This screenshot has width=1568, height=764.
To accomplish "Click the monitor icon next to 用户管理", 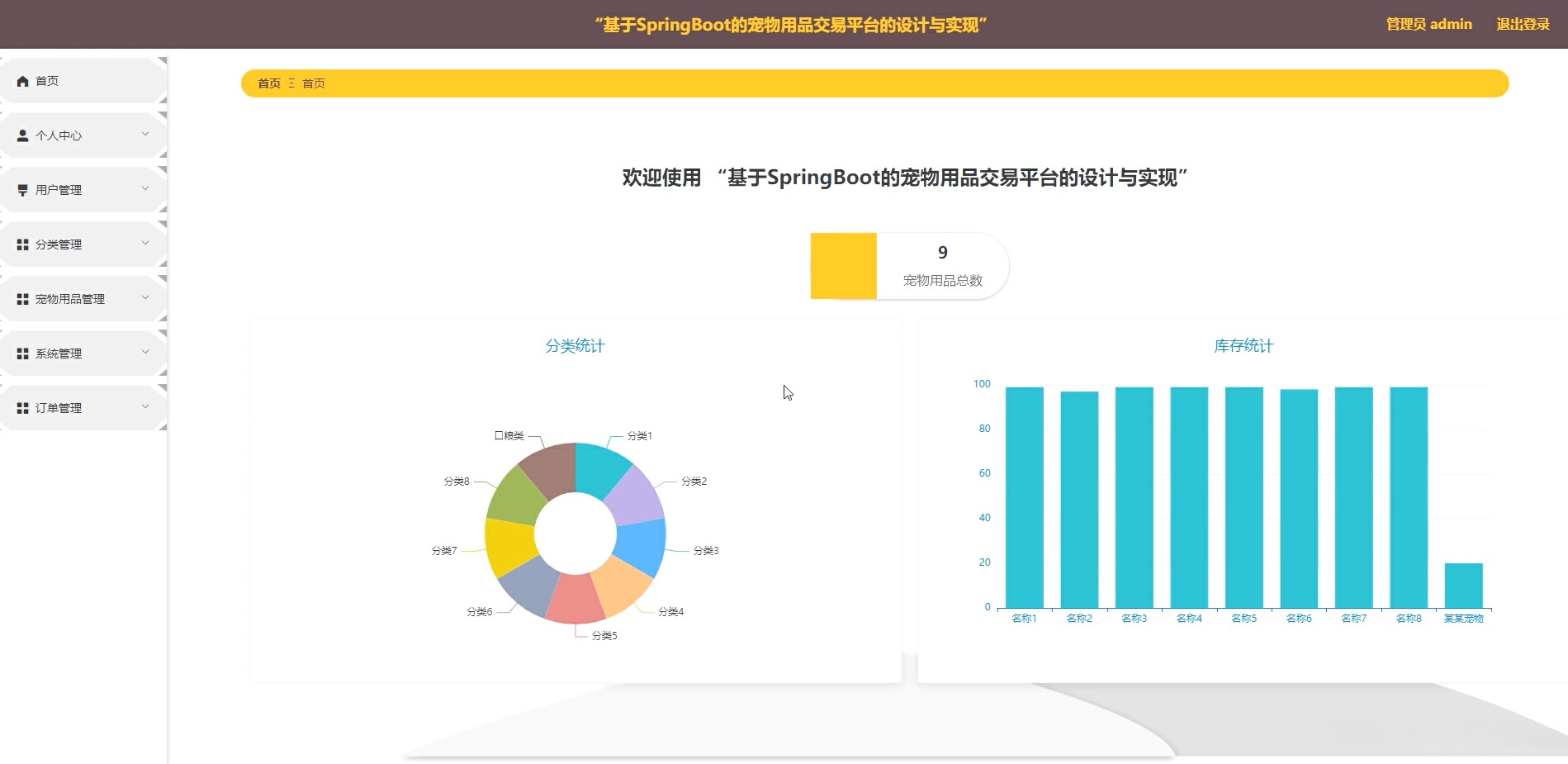I will point(22,189).
